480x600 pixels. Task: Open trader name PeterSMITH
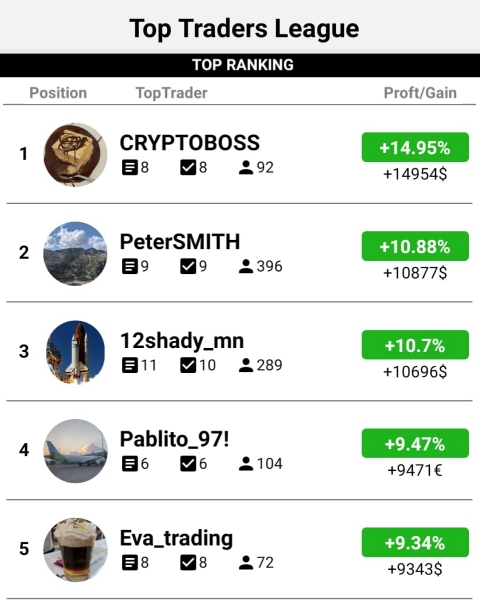pos(180,242)
